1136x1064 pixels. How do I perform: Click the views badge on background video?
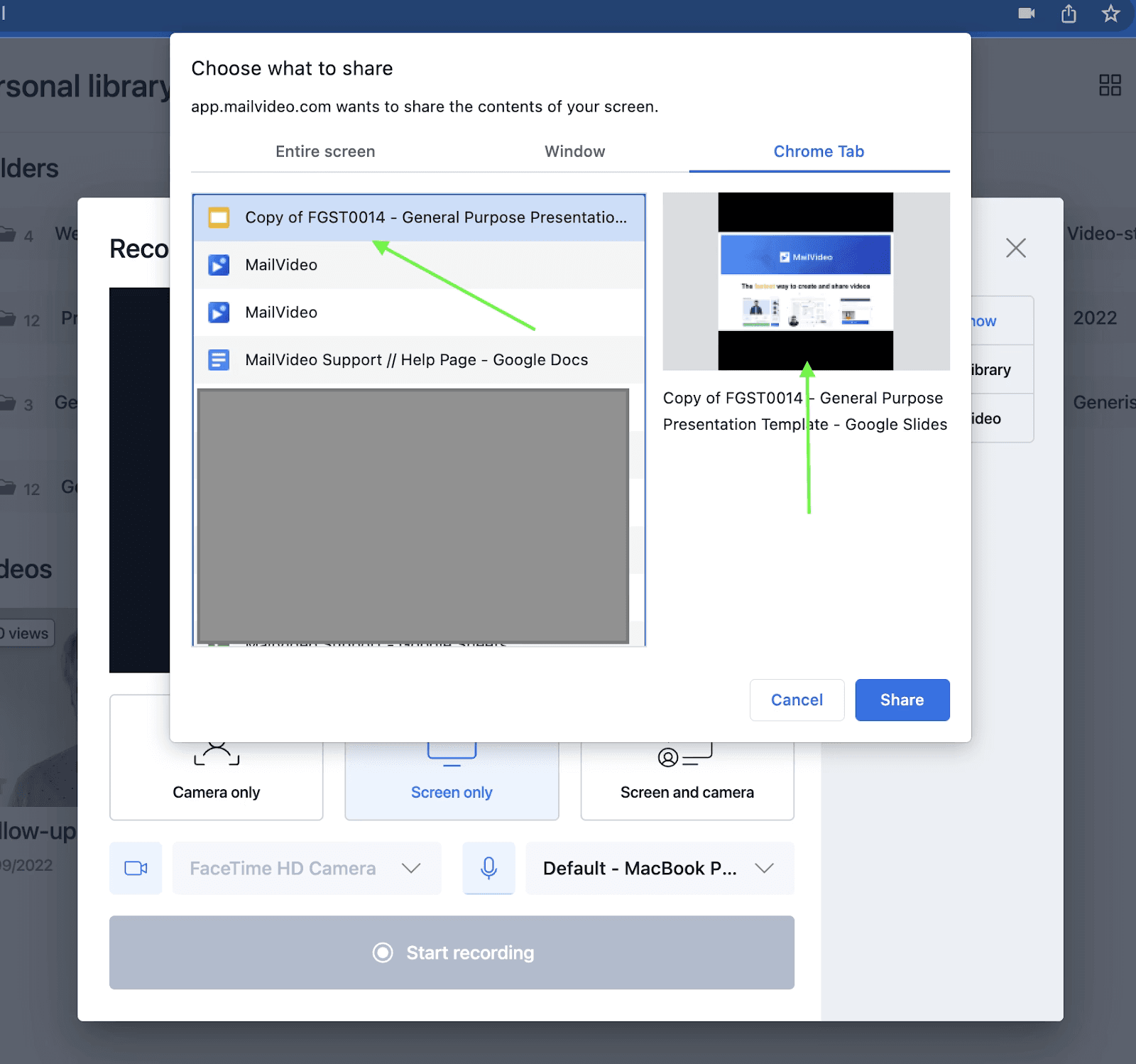[26, 634]
